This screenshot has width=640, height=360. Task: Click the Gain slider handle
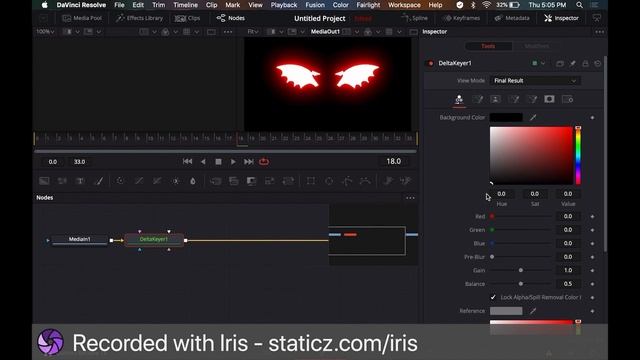coord(521,270)
